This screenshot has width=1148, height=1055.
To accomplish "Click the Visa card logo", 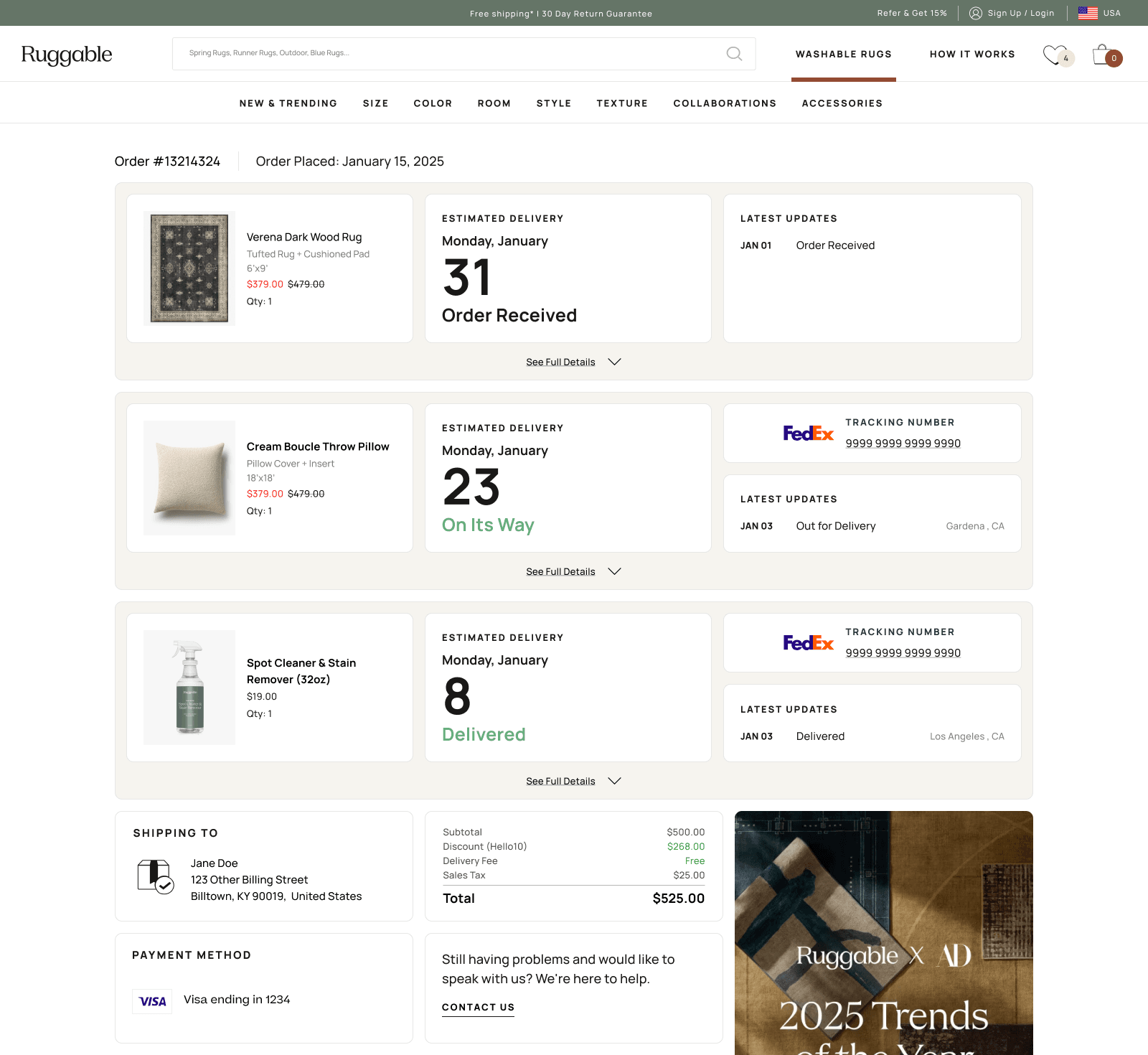I will point(152,1001).
